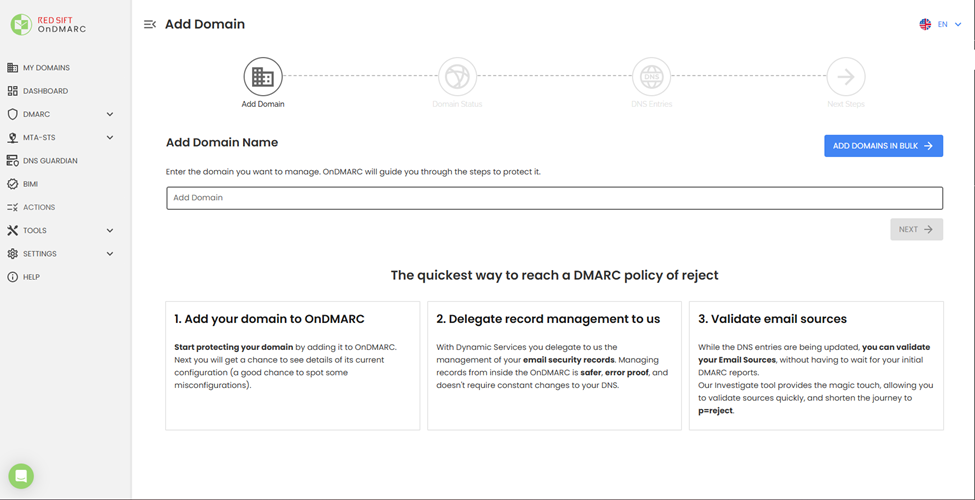Screen dimensions: 975x500
Task: Click the Tools sidebar label
Action: pos(35,231)
